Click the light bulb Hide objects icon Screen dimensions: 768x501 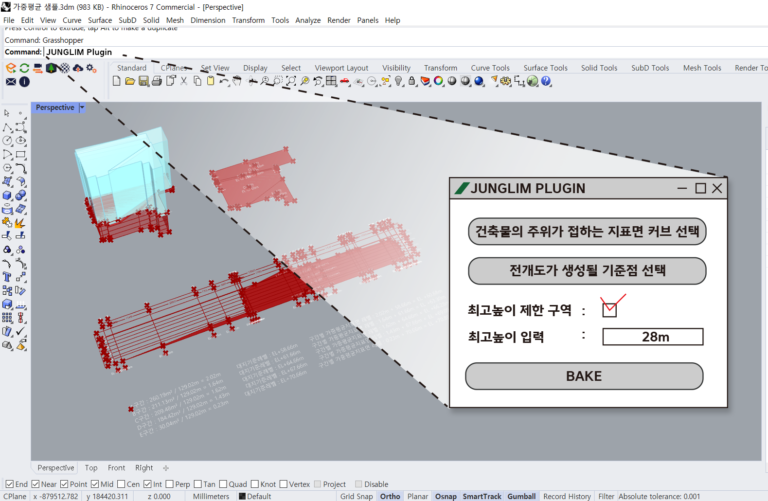[x=399, y=81]
